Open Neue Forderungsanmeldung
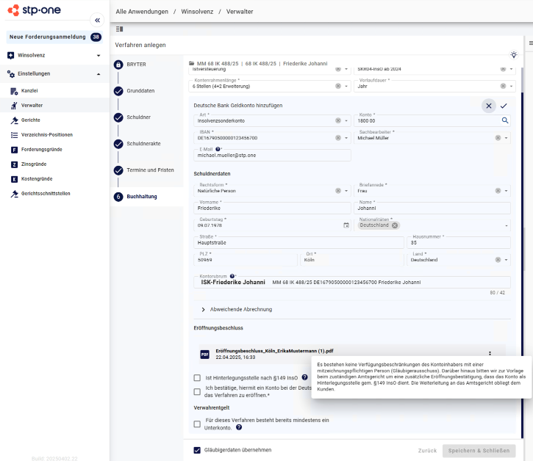 (x=54, y=37)
